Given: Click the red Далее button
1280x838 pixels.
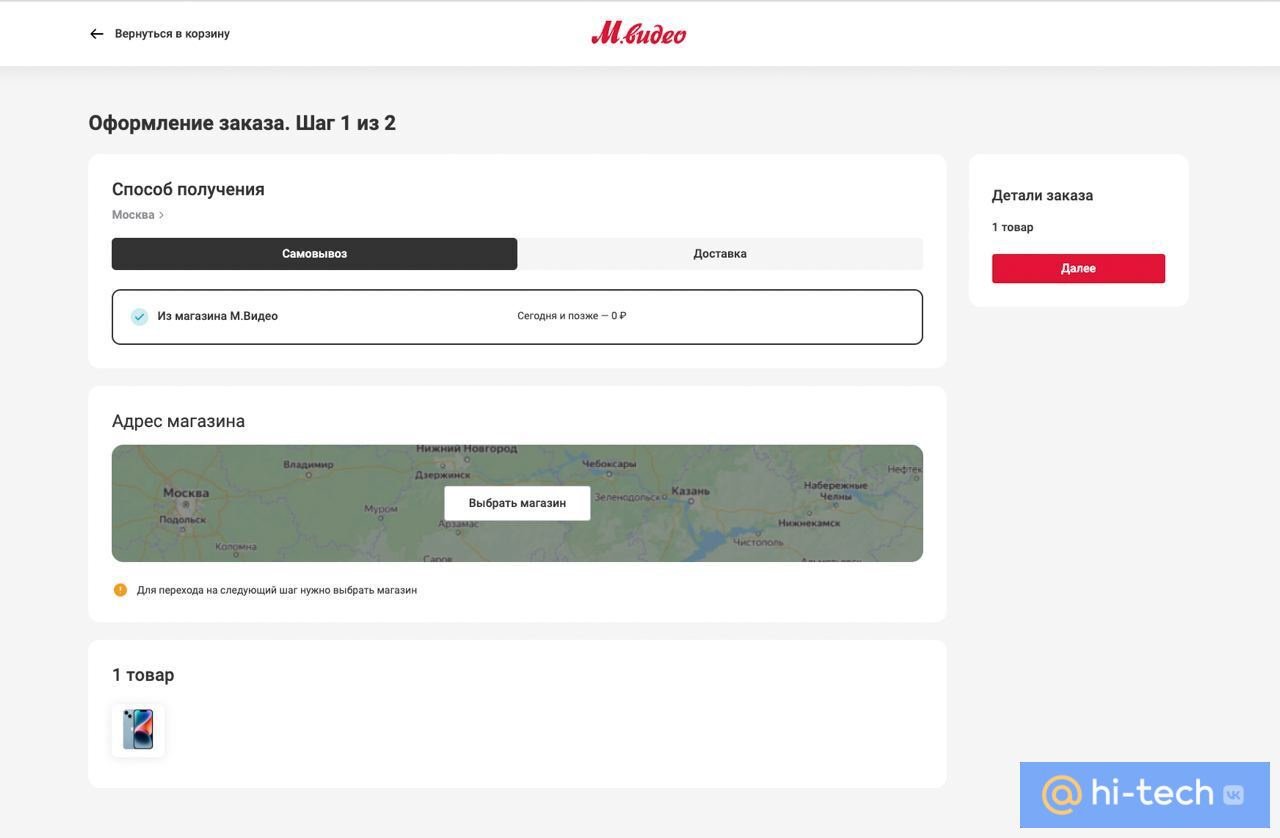Looking at the screenshot, I should coord(1078,268).
